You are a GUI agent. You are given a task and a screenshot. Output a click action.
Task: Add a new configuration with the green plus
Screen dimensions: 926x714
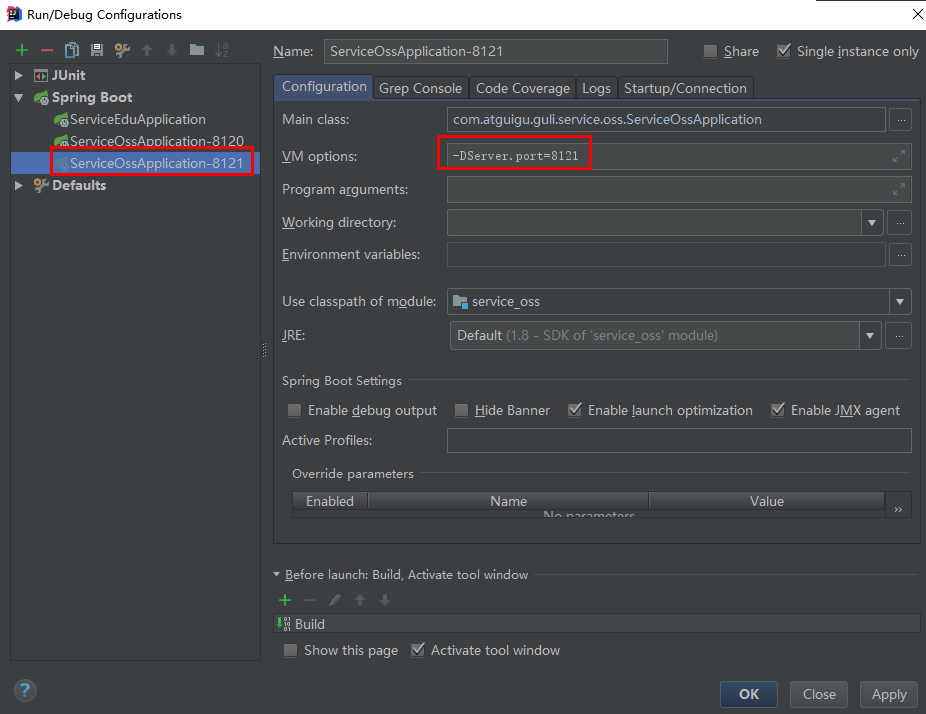click(22, 50)
